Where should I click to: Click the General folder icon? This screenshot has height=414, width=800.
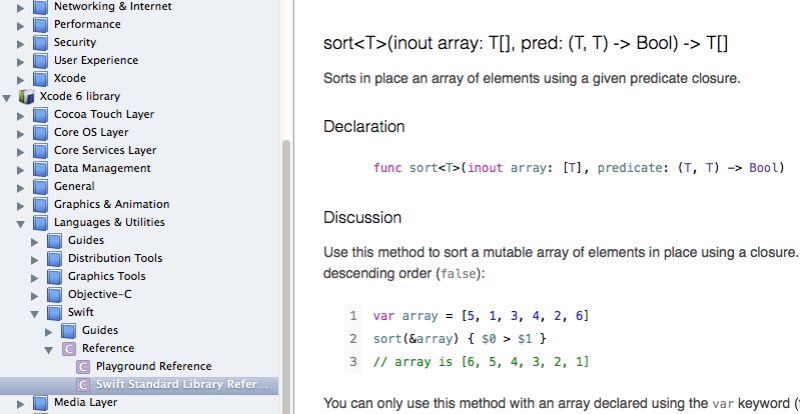pyautogui.click(x=40, y=186)
